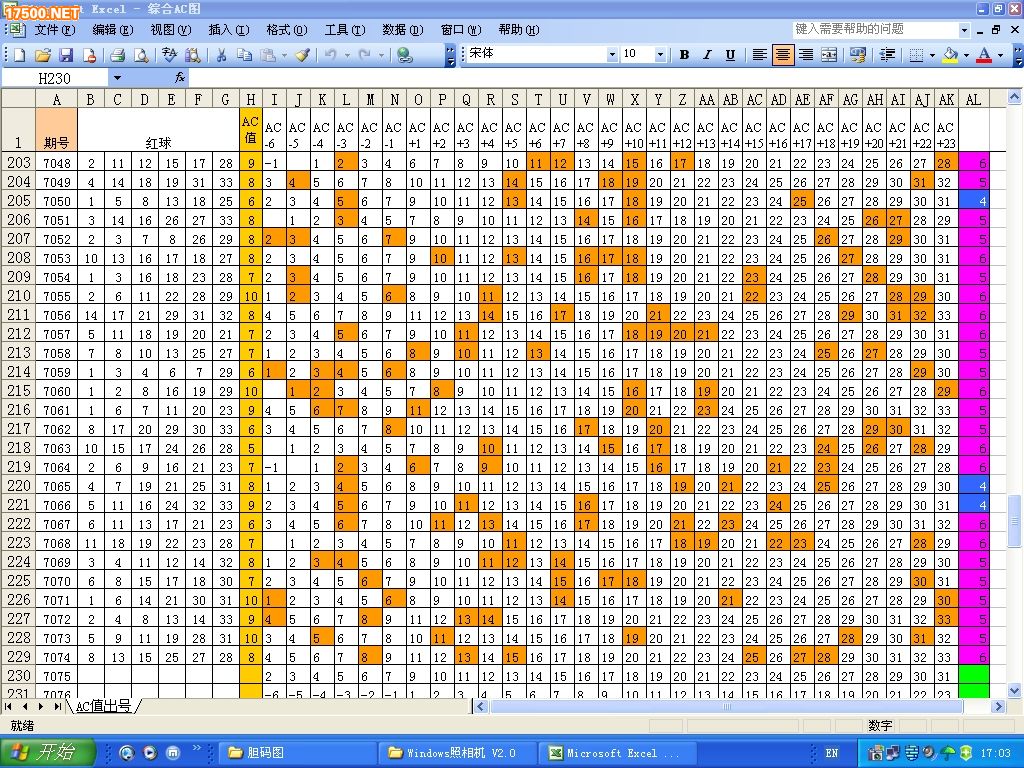The image size is (1024, 768).
Task: Switch to Windows照相机 V2.0 taskbar button
Action: point(460,752)
